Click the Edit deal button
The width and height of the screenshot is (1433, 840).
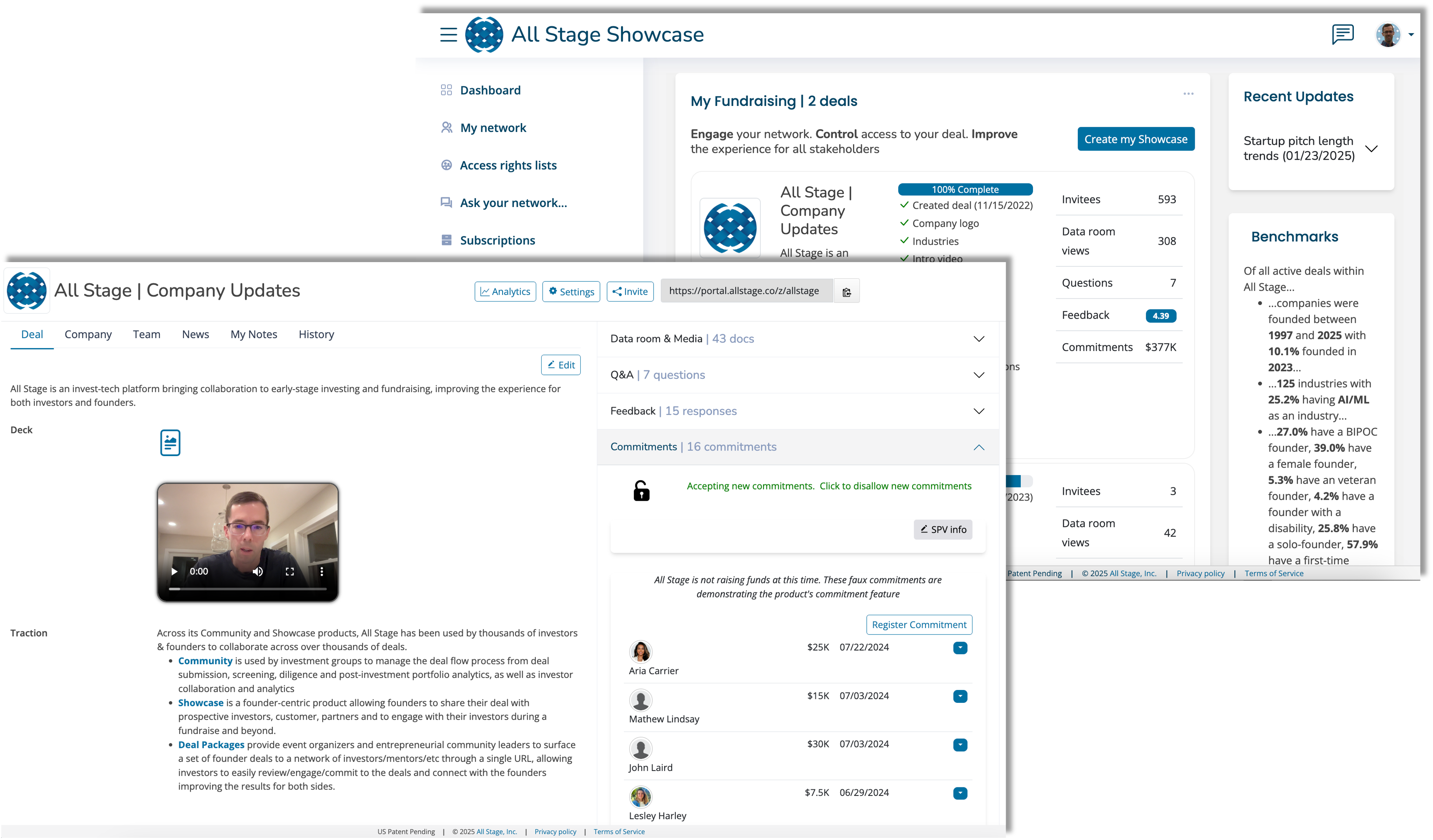(x=561, y=365)
